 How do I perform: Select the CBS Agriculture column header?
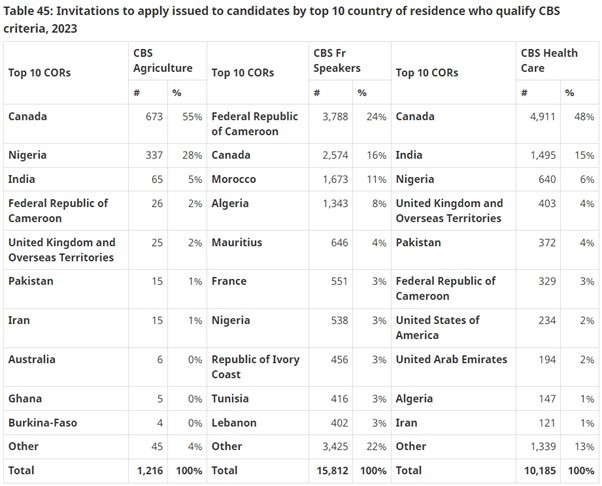click(x=163, y=61)
